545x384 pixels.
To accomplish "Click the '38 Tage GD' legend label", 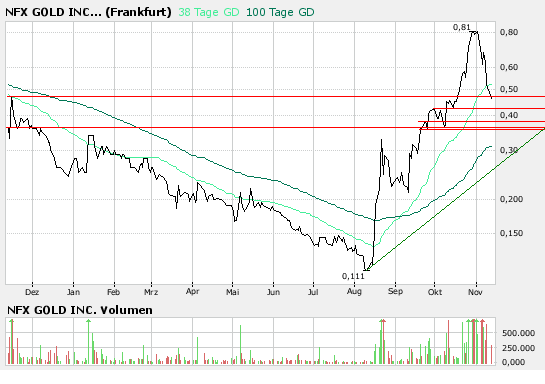I will coord(209,12).
